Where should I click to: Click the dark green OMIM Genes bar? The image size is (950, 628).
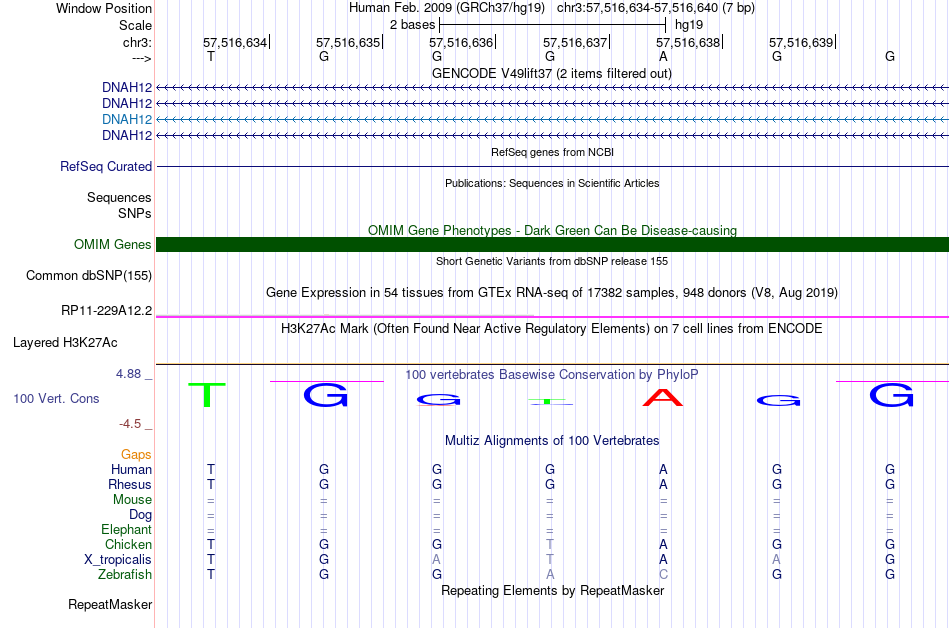552,244
